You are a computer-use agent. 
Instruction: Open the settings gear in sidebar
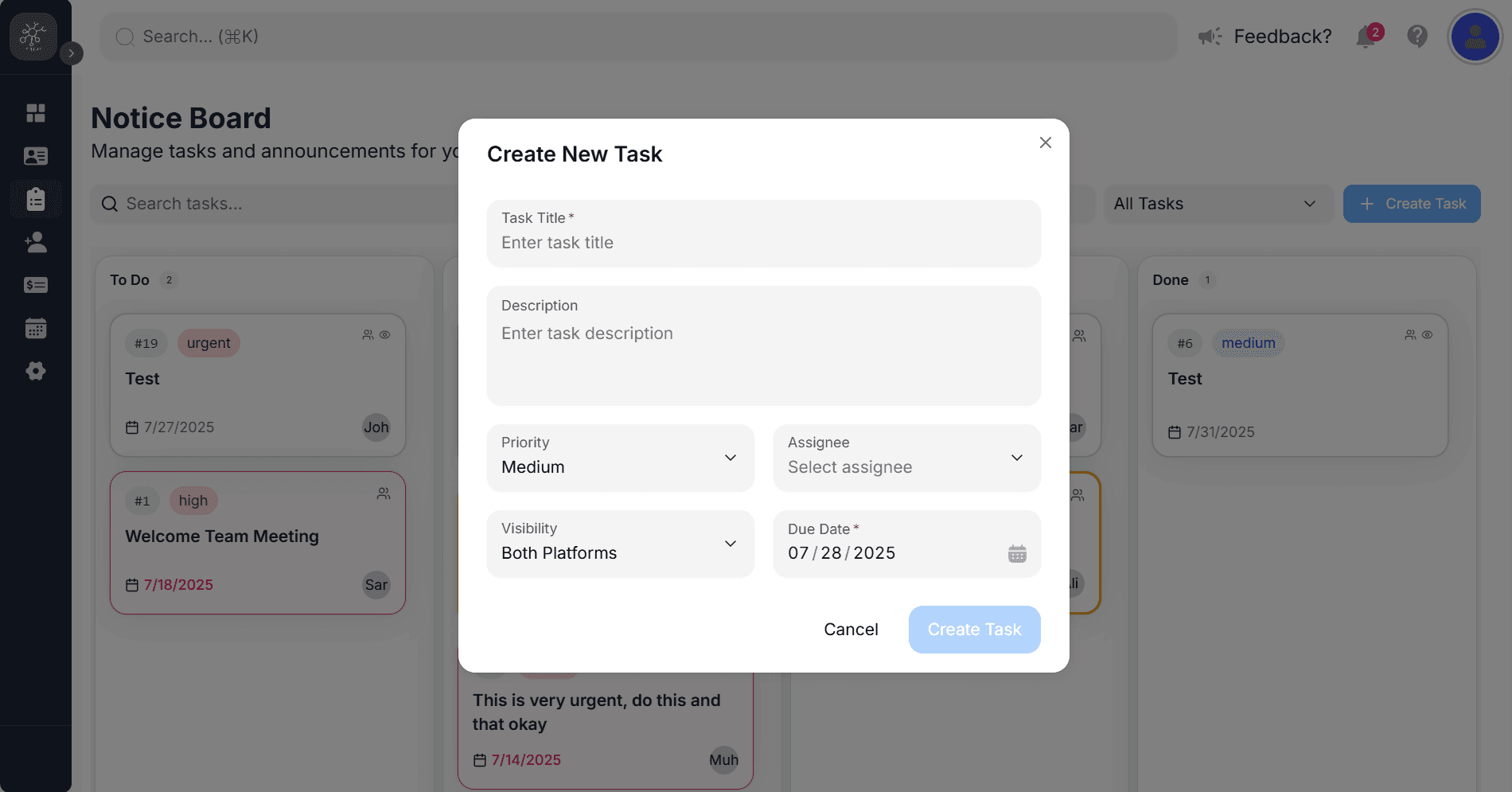coord(36,371)
